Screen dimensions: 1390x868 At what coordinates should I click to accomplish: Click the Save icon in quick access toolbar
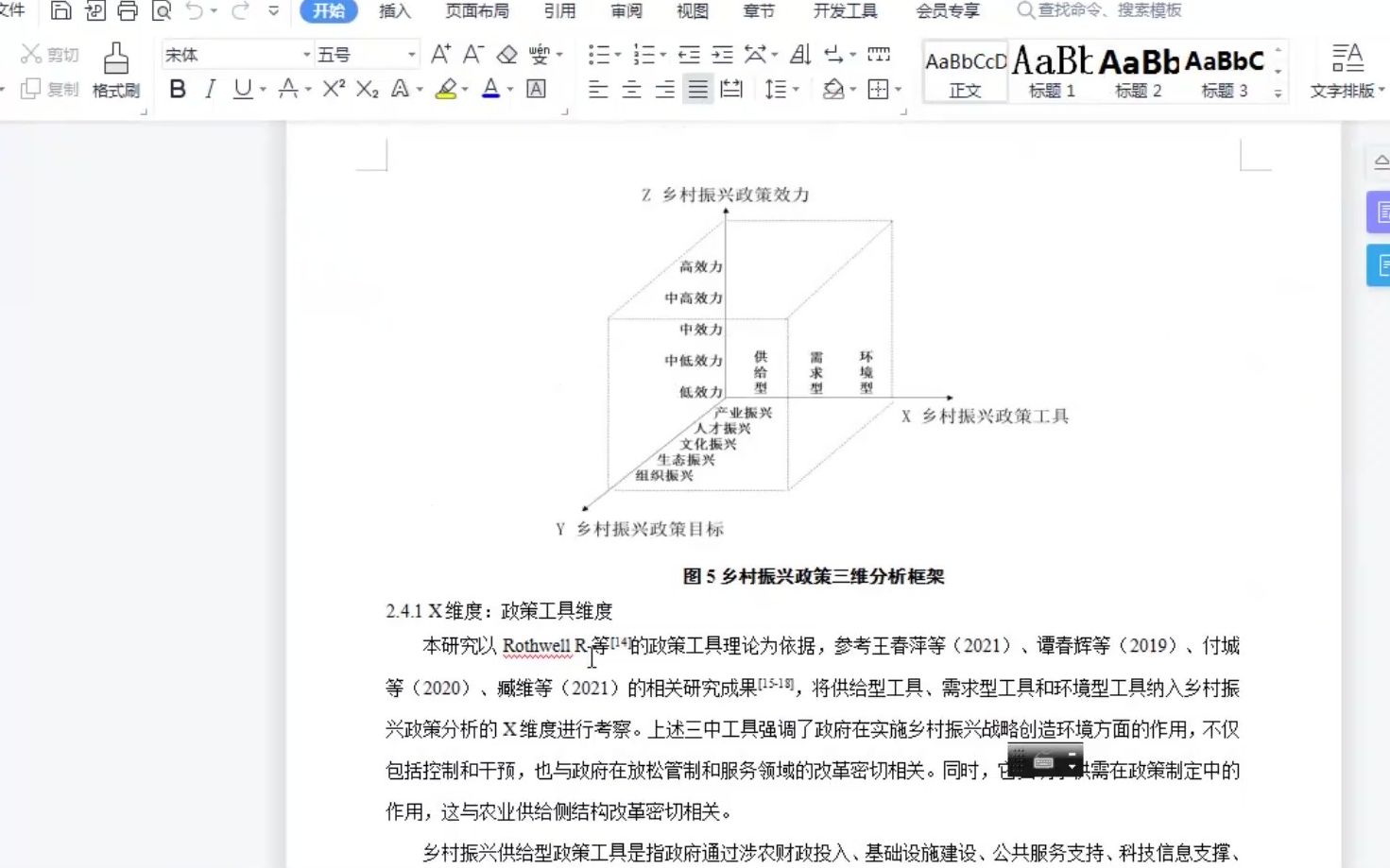point(60,11)
